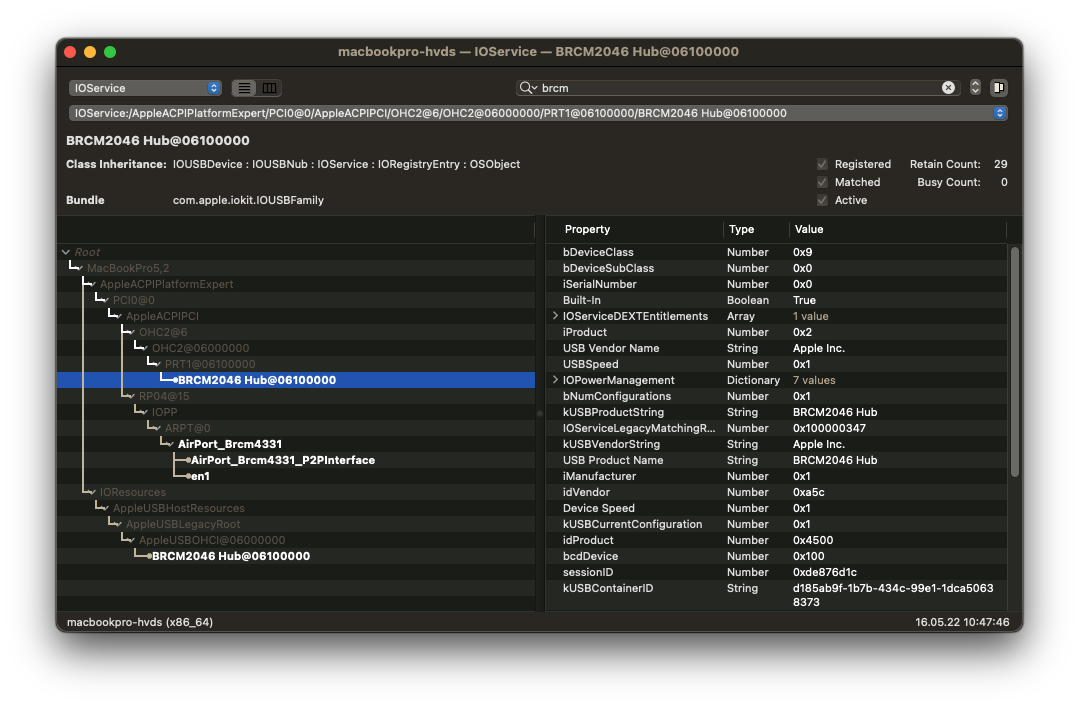Select the idProduct value 0x4500

tap(813, 540)
